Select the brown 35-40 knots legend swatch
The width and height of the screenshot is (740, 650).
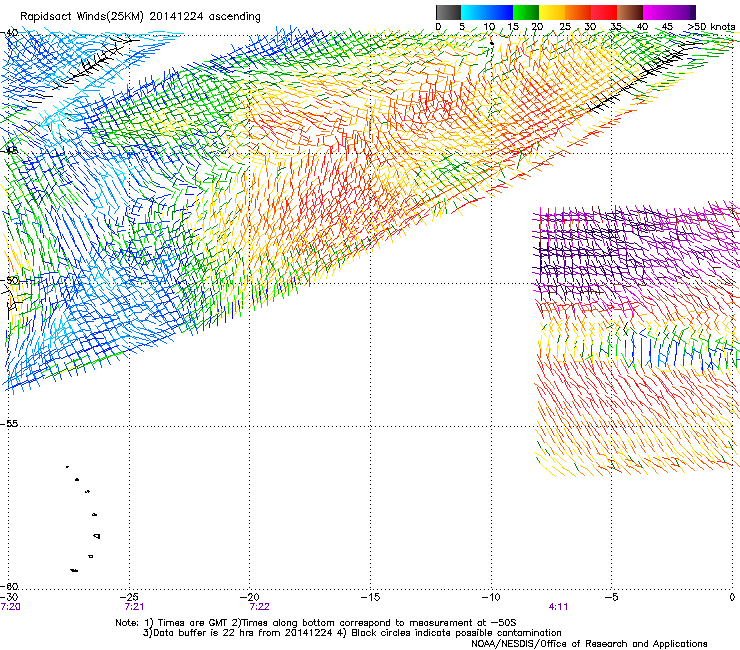click(x=630, y=12)
